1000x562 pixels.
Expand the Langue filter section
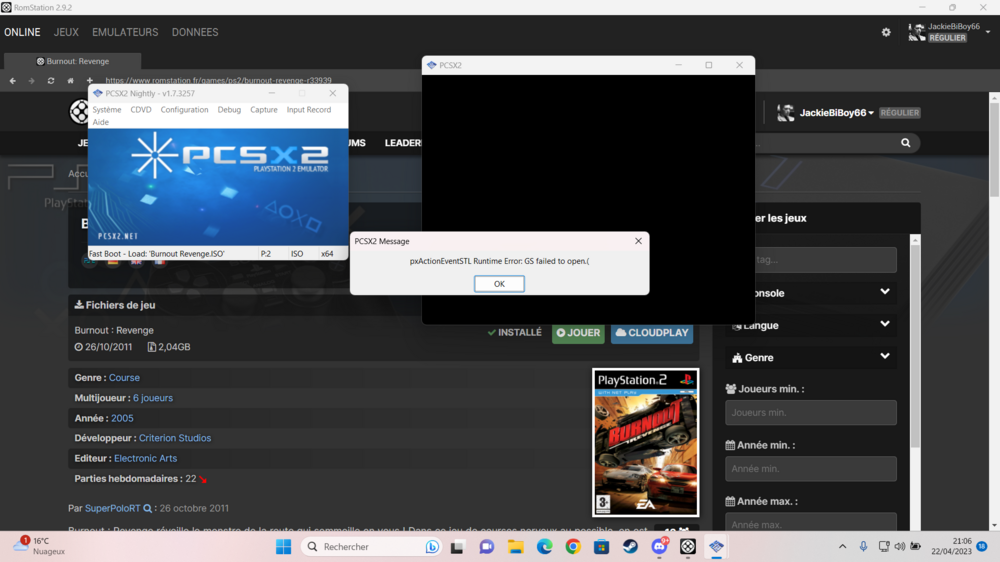[884, 324]
